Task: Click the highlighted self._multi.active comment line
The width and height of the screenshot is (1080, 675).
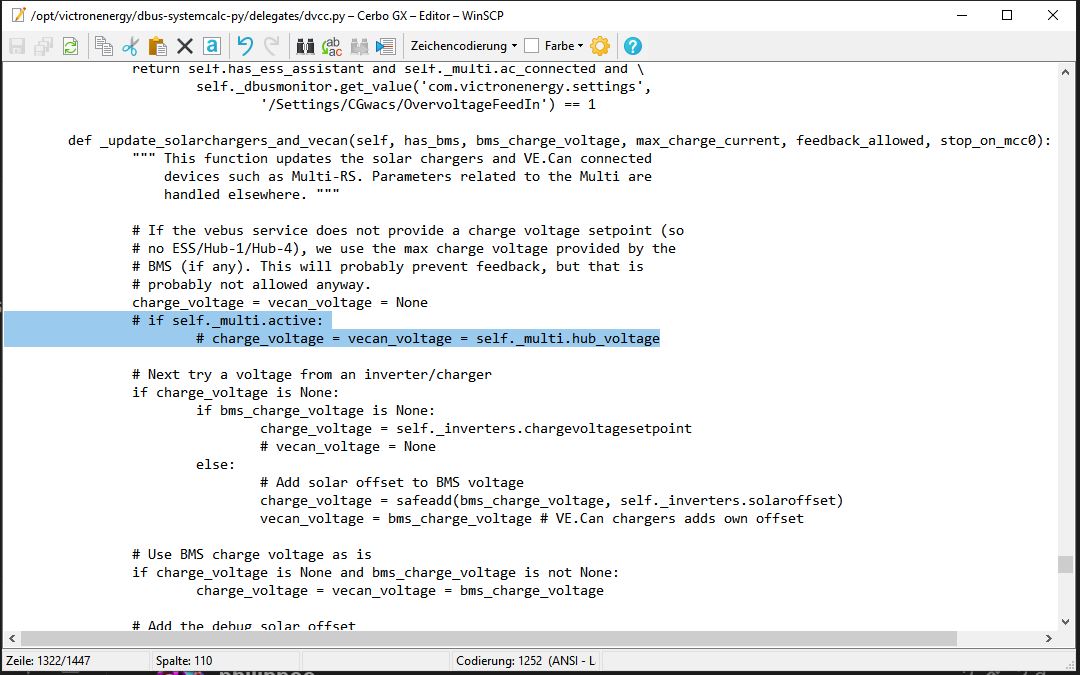Action: coord(231,320)
